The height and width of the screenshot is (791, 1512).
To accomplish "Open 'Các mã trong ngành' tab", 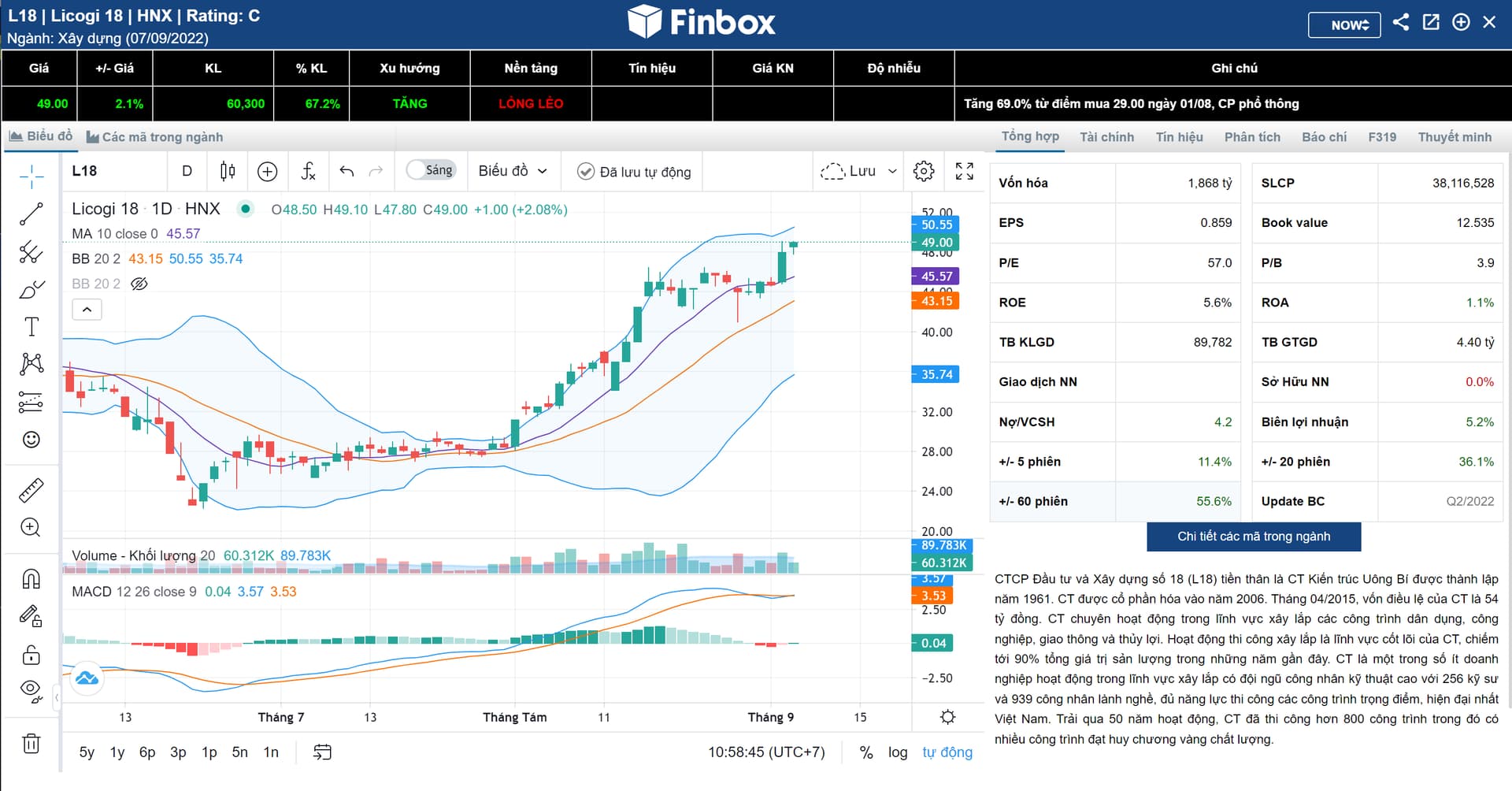I will 154,137.
